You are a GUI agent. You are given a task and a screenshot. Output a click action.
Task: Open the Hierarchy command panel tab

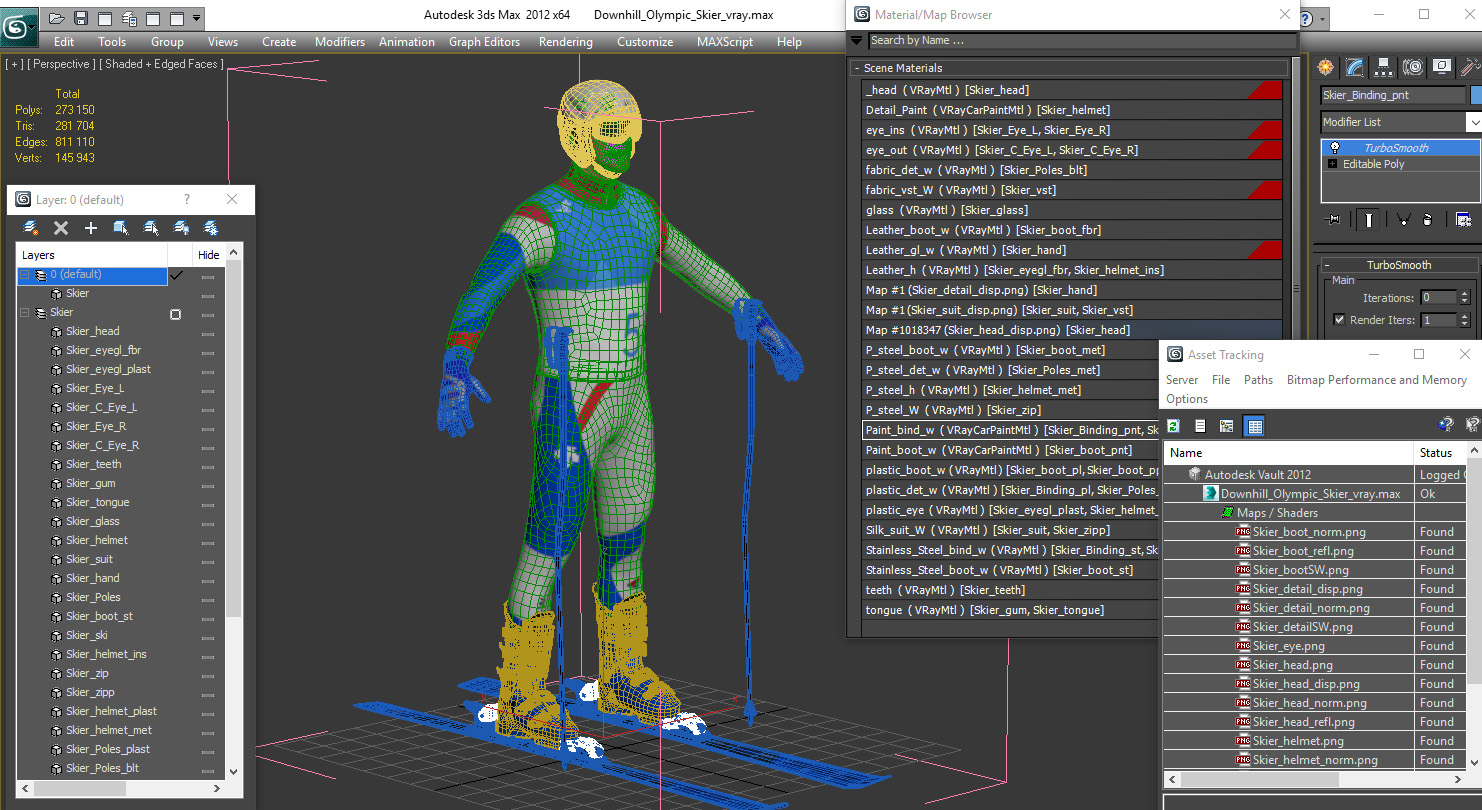(x=1384, y=67)
